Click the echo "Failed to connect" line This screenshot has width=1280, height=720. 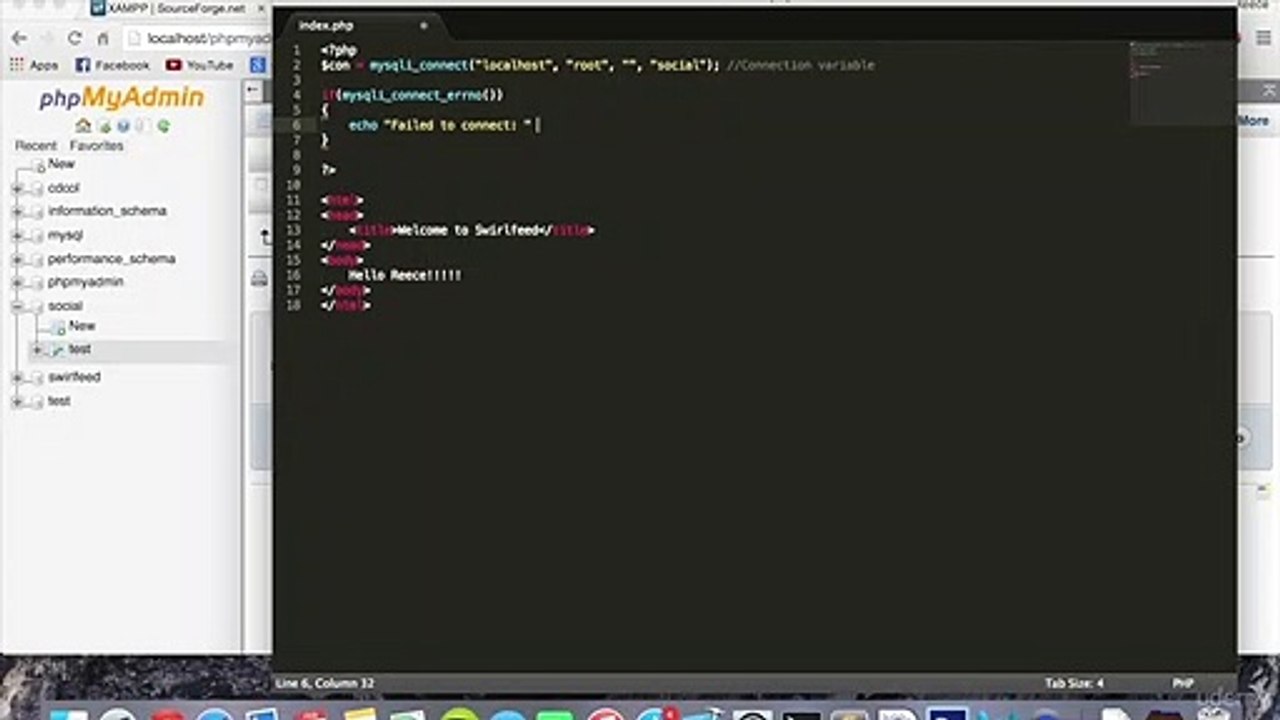[x=438, y=125]
